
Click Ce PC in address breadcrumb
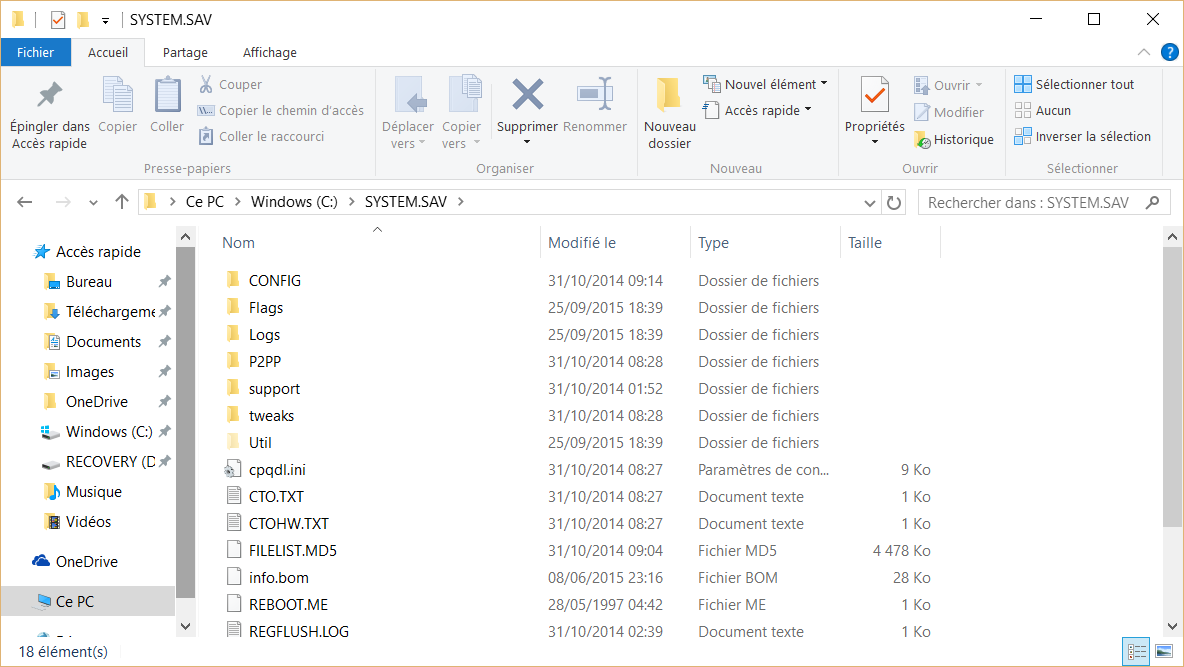205,202
